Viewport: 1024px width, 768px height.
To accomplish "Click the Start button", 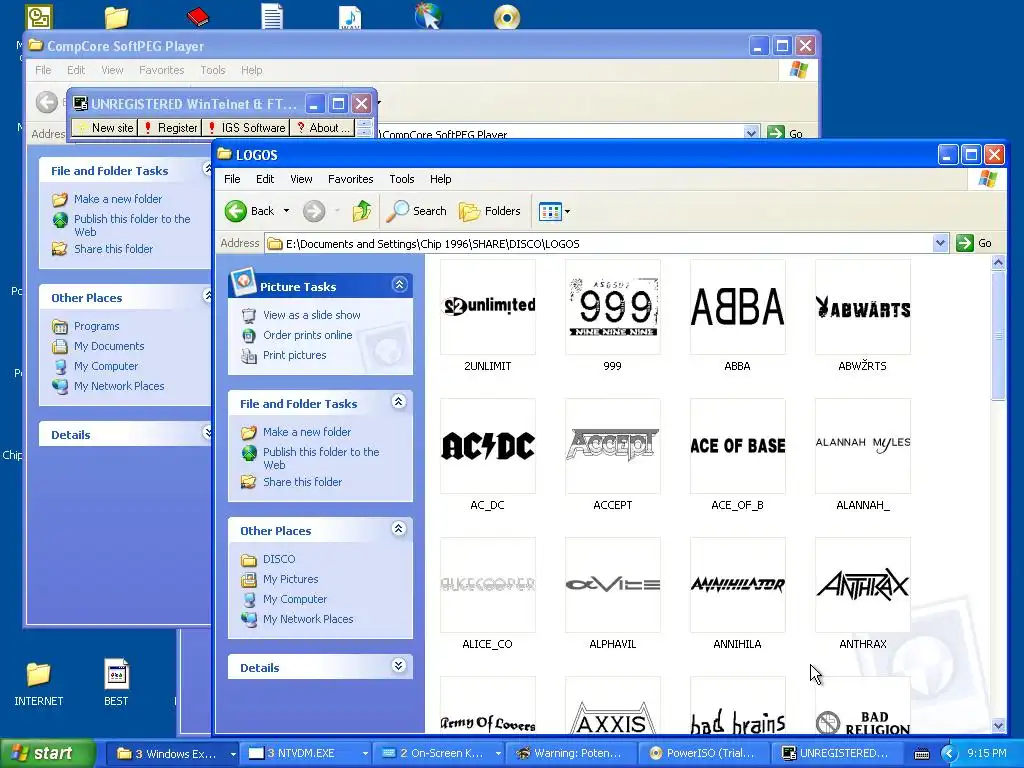I will tap(46, 754).
